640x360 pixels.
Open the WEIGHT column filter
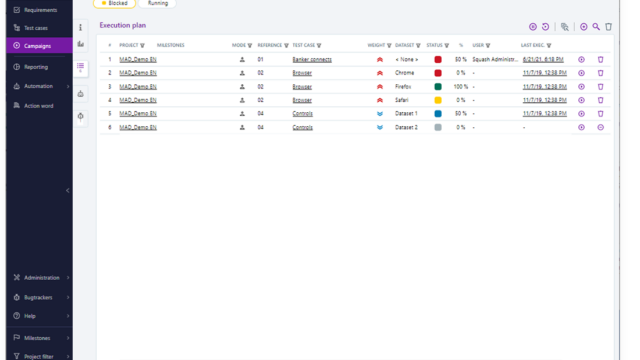point(389,45)
